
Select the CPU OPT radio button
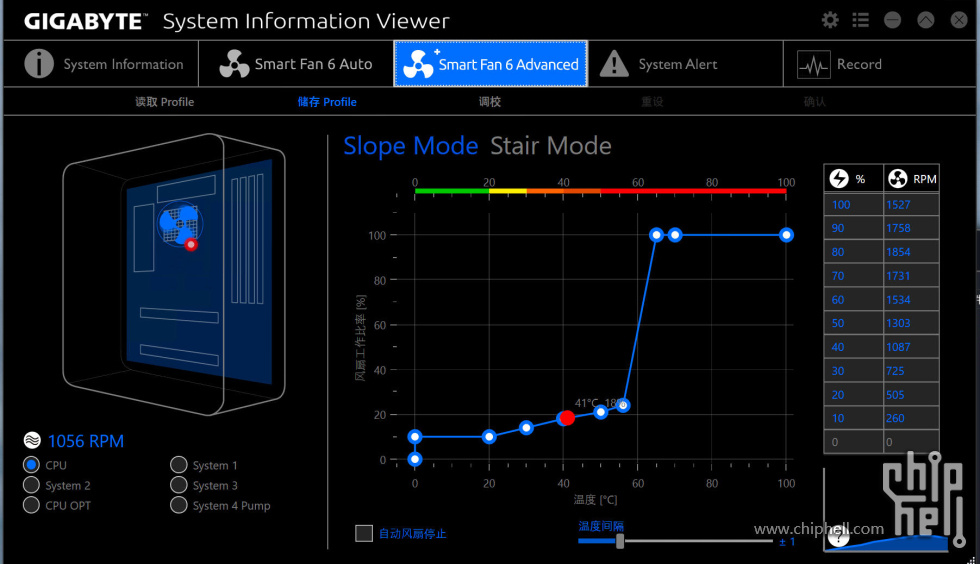tap(31, 505)
